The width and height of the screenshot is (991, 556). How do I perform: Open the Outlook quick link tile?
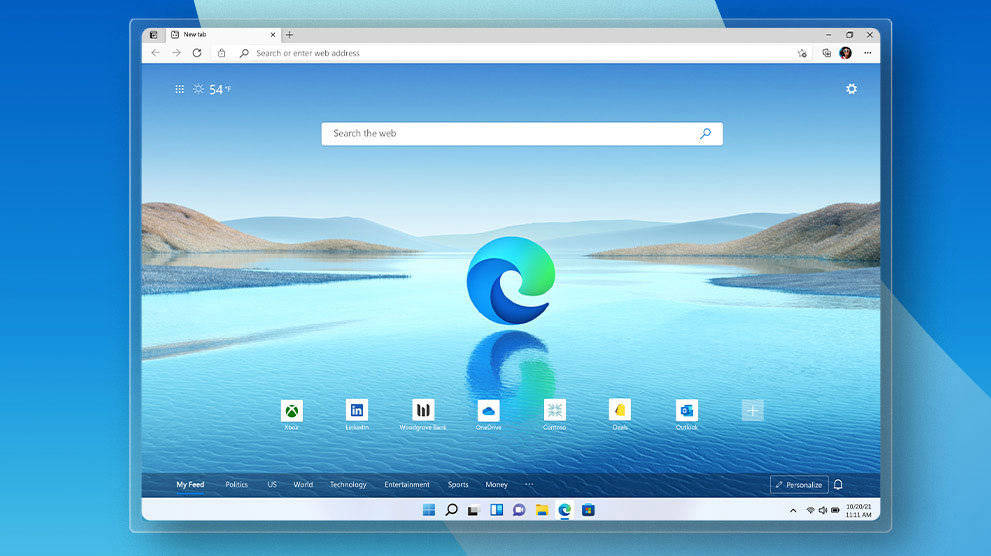[686, 410]
